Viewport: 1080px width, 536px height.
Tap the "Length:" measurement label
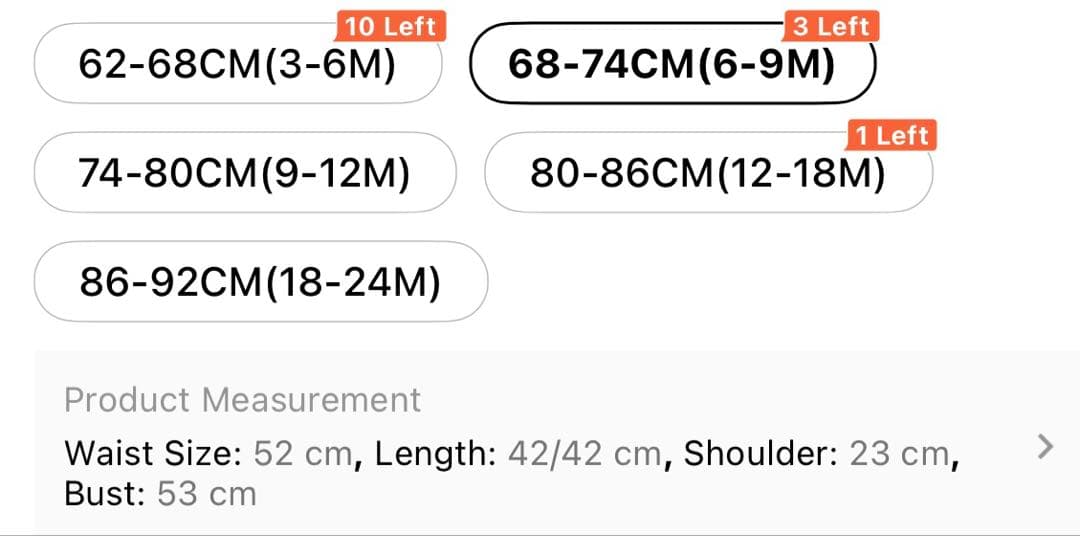[435, 454]
